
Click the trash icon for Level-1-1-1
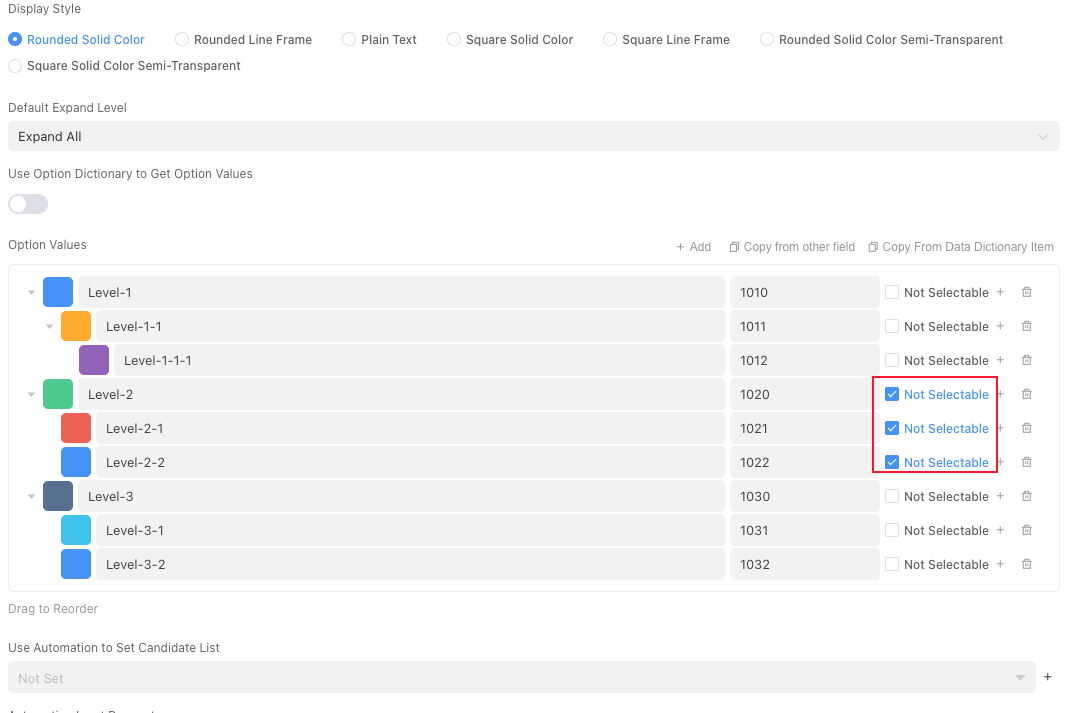click(x=1026, y=360)
